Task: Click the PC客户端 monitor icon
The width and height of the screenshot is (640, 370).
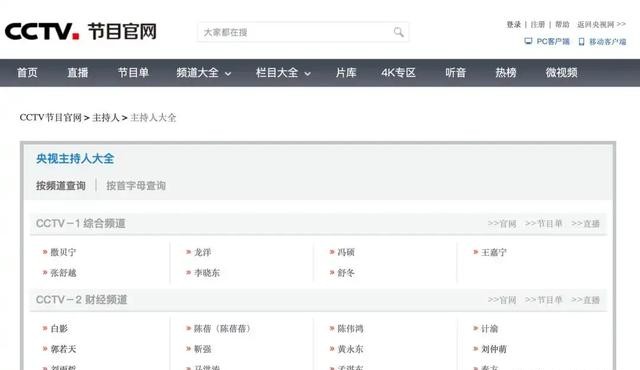Action: pos(528,41)
